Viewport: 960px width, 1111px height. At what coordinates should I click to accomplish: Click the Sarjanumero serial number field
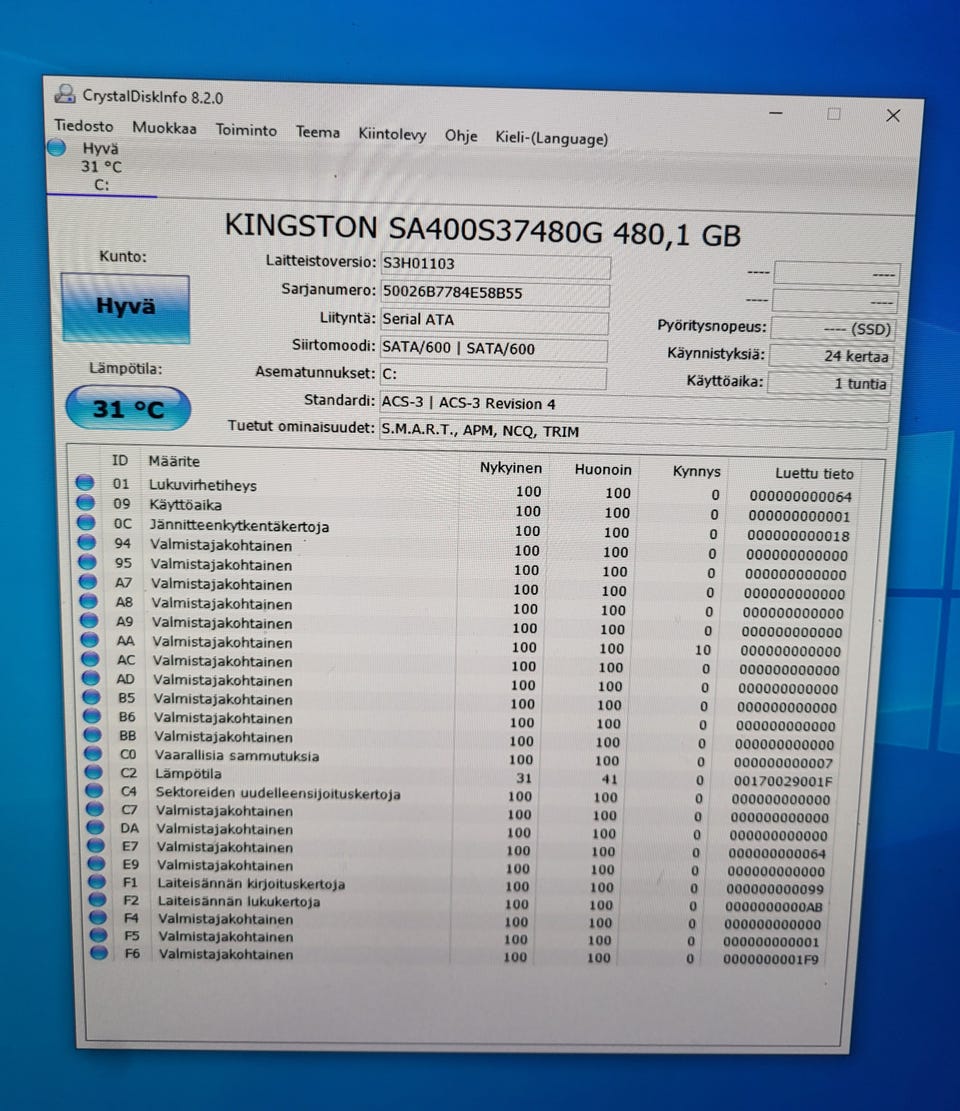tap(495, 293)
